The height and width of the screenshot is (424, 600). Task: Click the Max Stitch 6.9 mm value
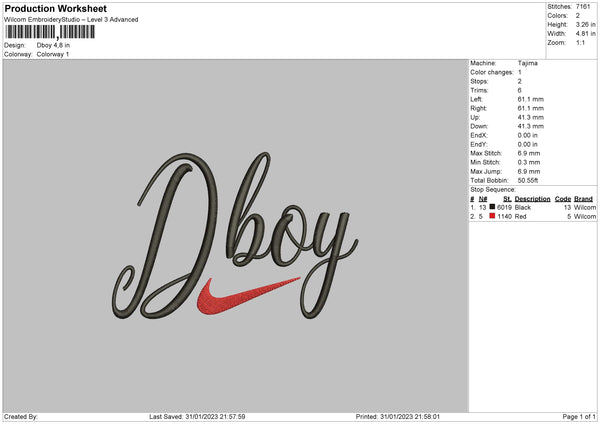pyautogui.click(x=529, y=153)
